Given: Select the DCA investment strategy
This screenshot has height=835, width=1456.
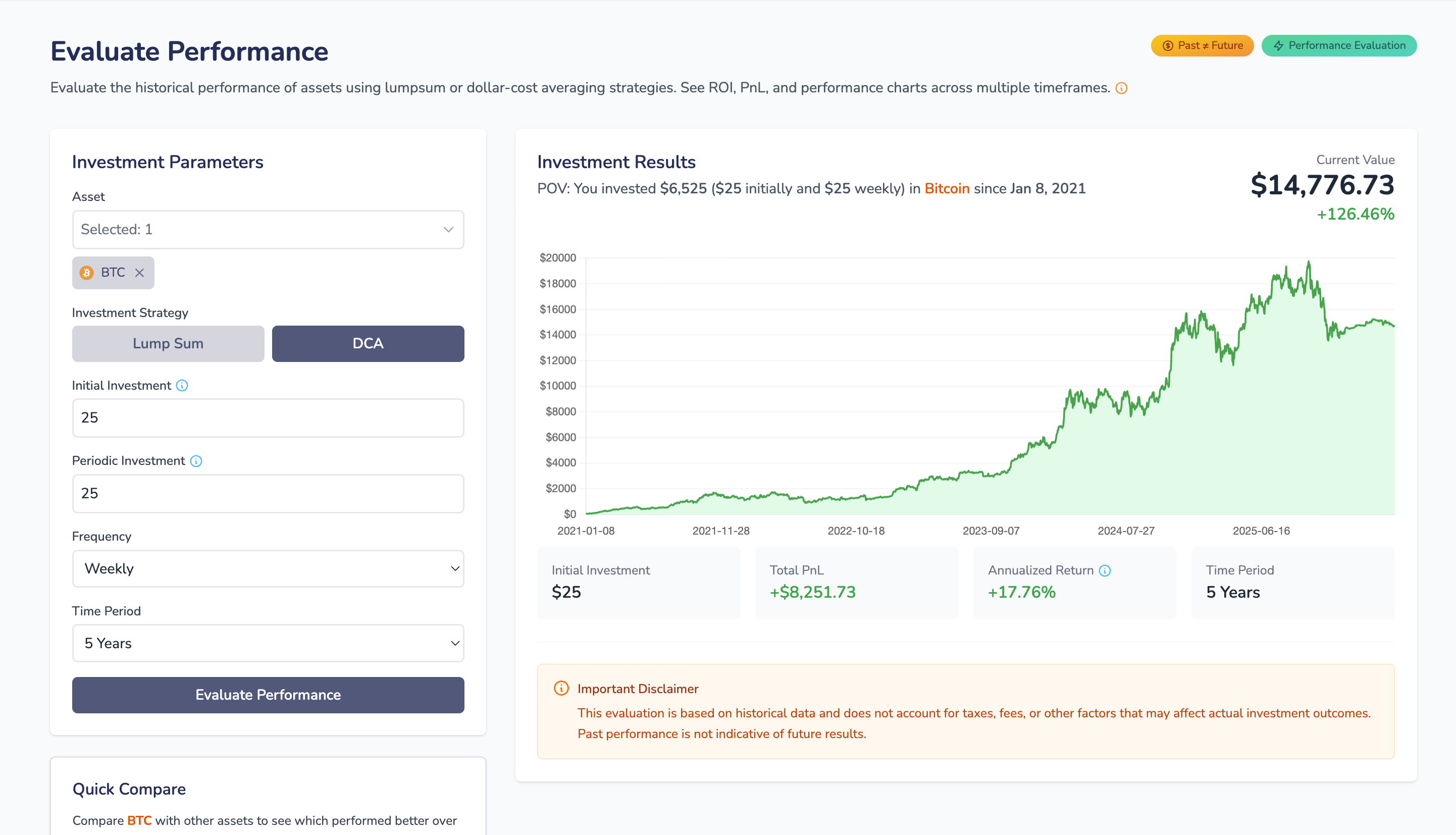Looking at the screenshot, I should tap(368, 343).
